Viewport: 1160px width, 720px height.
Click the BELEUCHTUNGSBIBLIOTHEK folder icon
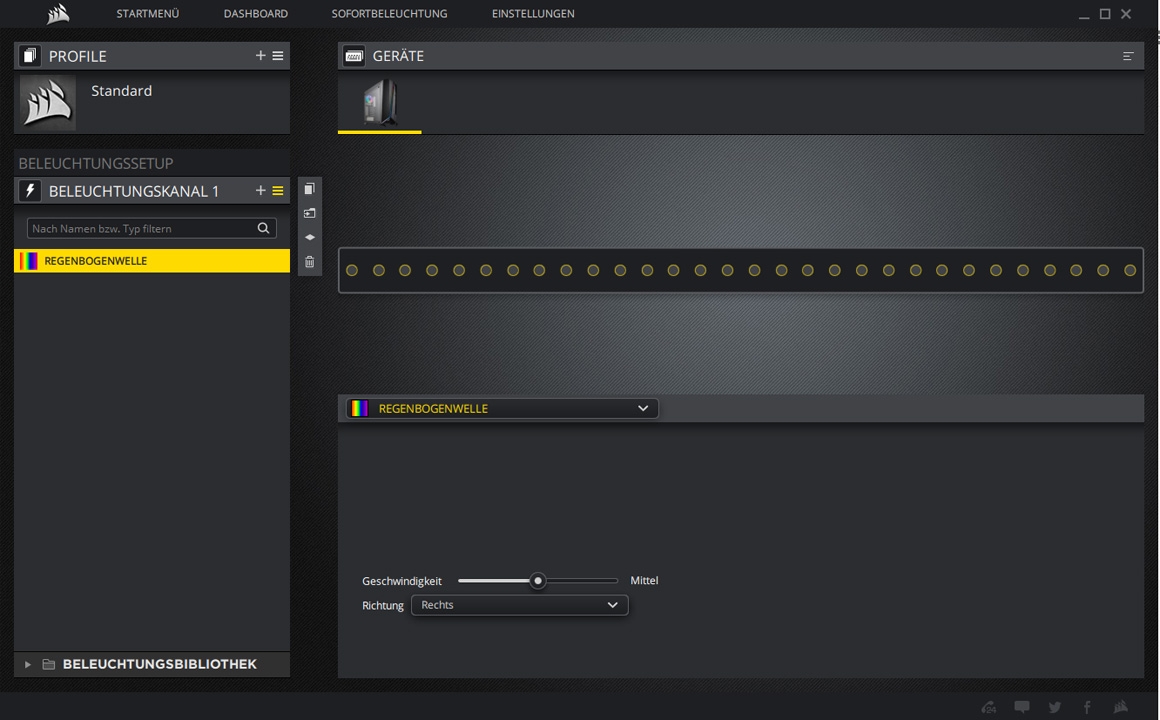tap(49, 665)
